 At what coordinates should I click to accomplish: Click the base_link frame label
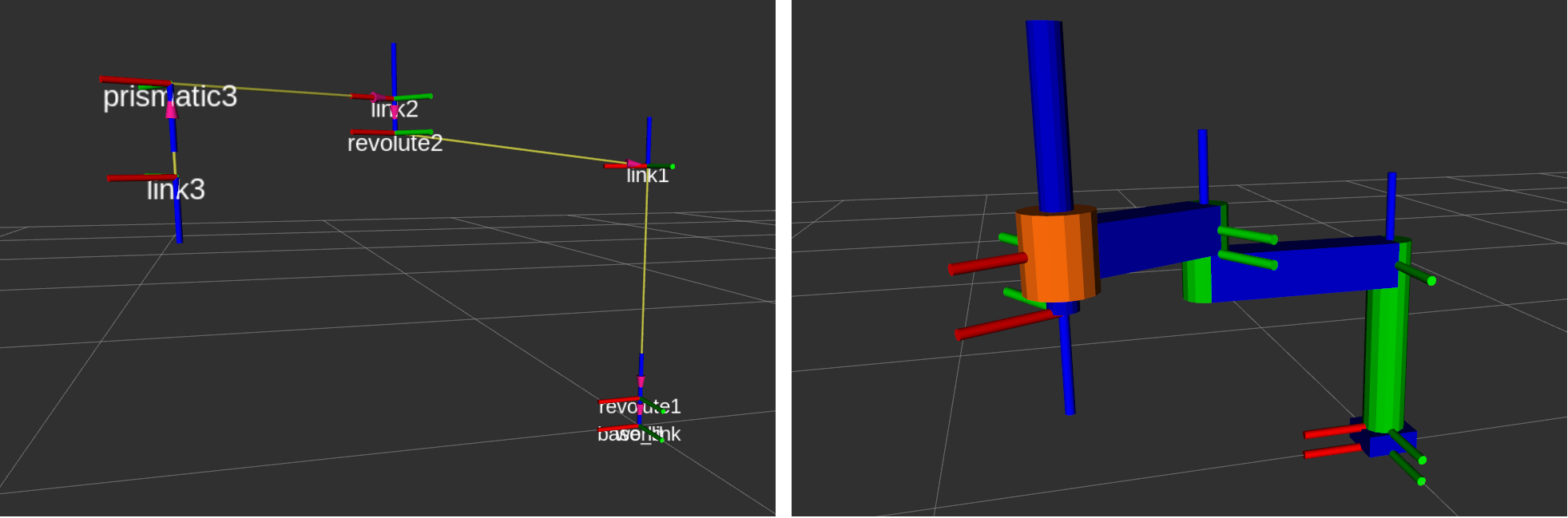tap(639, 434)
